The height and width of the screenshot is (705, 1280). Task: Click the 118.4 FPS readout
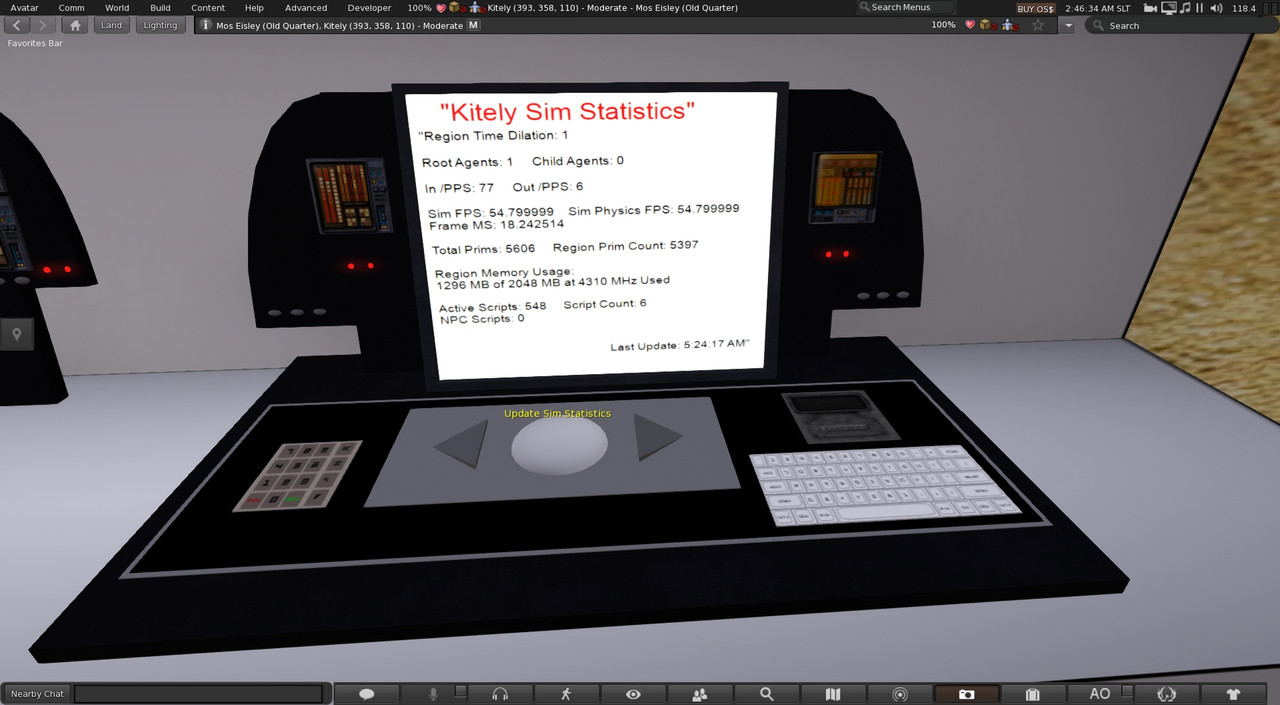[1244, 8]
